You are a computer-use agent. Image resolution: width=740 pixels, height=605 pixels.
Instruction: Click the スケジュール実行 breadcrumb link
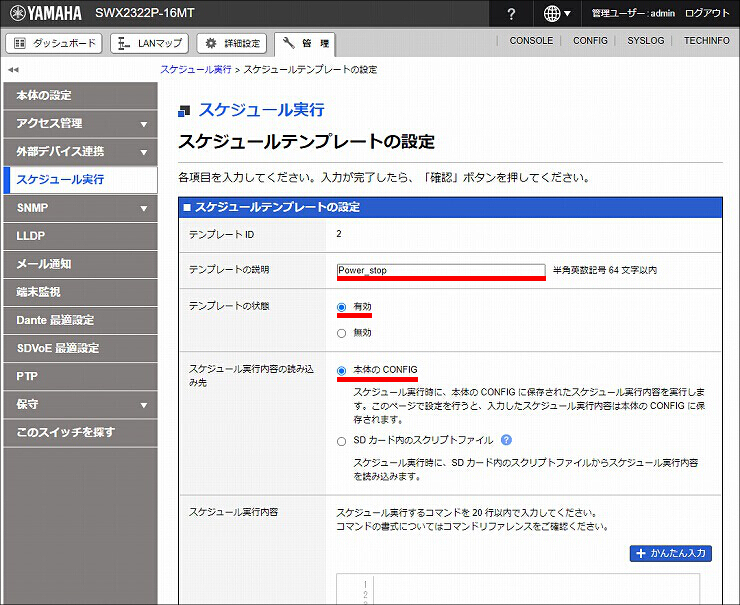(196, 69)
